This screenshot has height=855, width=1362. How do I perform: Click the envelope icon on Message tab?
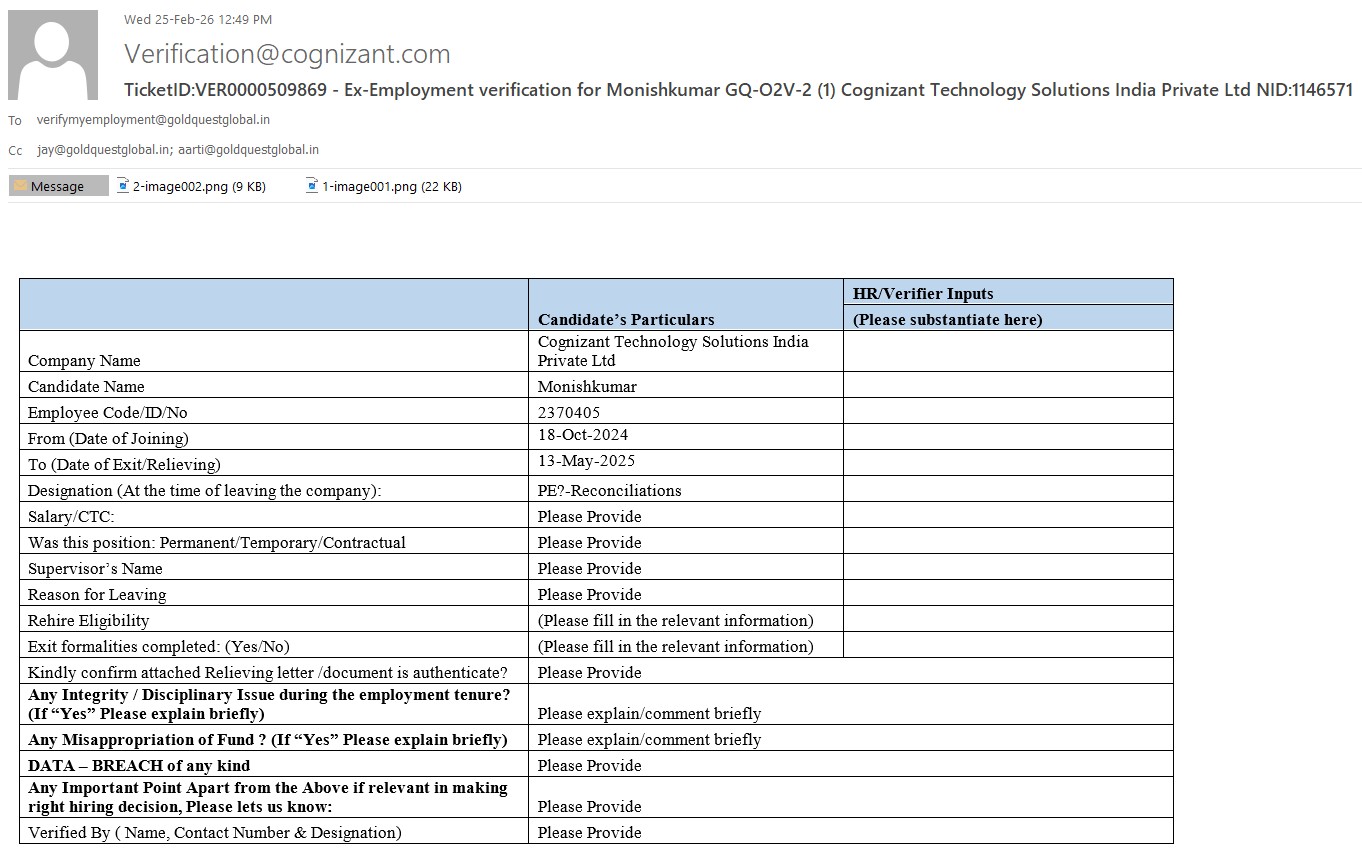pos(20,186)
